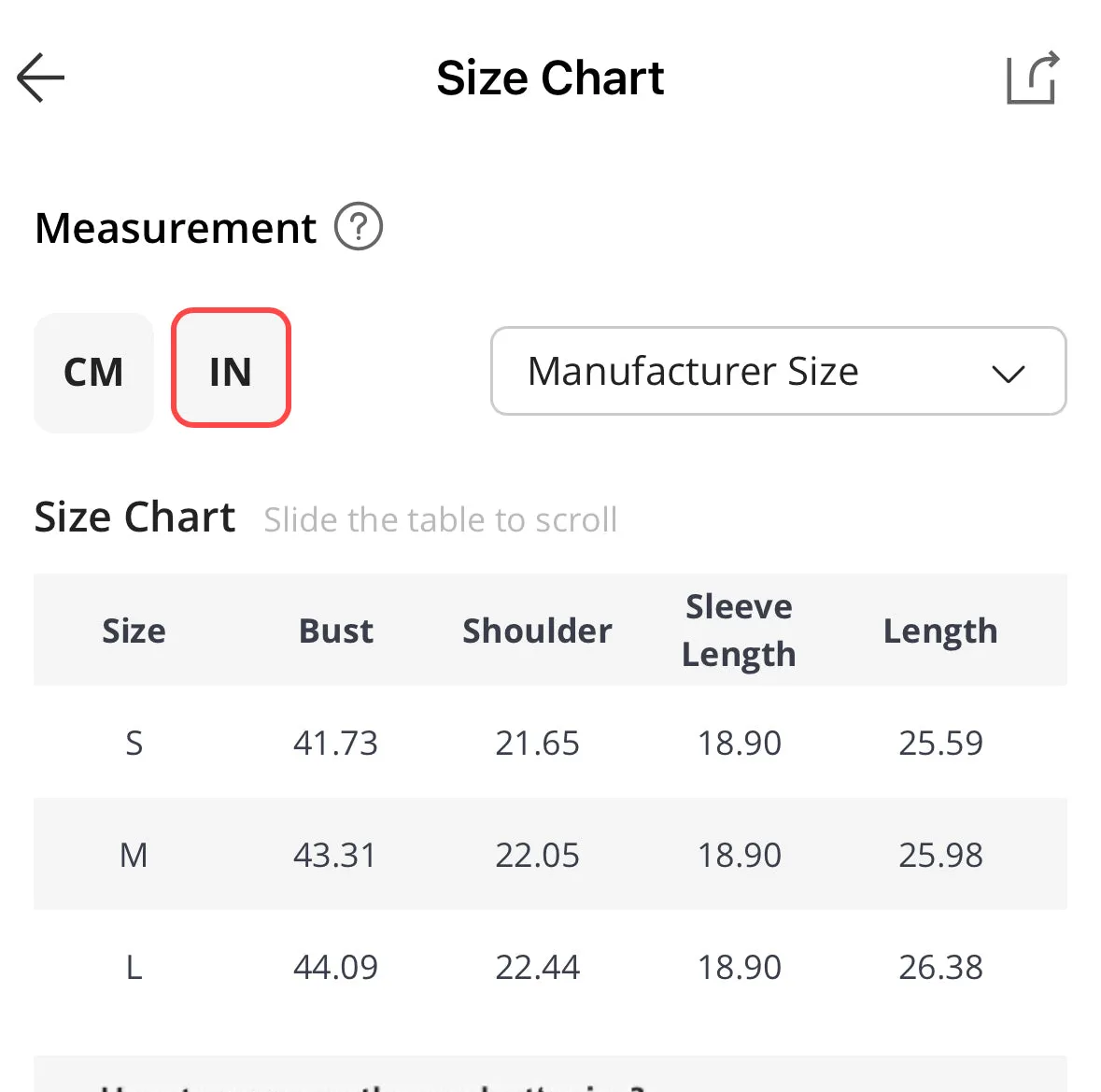
Task: Select the IN unit button
Action: [231, 367]
